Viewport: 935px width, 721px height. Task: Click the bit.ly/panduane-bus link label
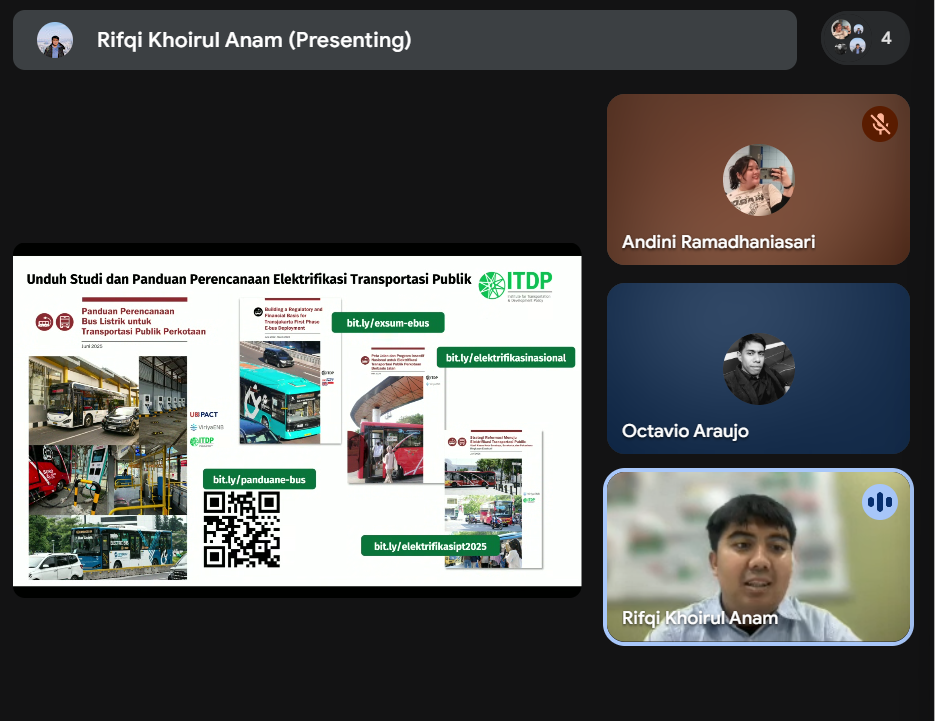tap(259, 479)
